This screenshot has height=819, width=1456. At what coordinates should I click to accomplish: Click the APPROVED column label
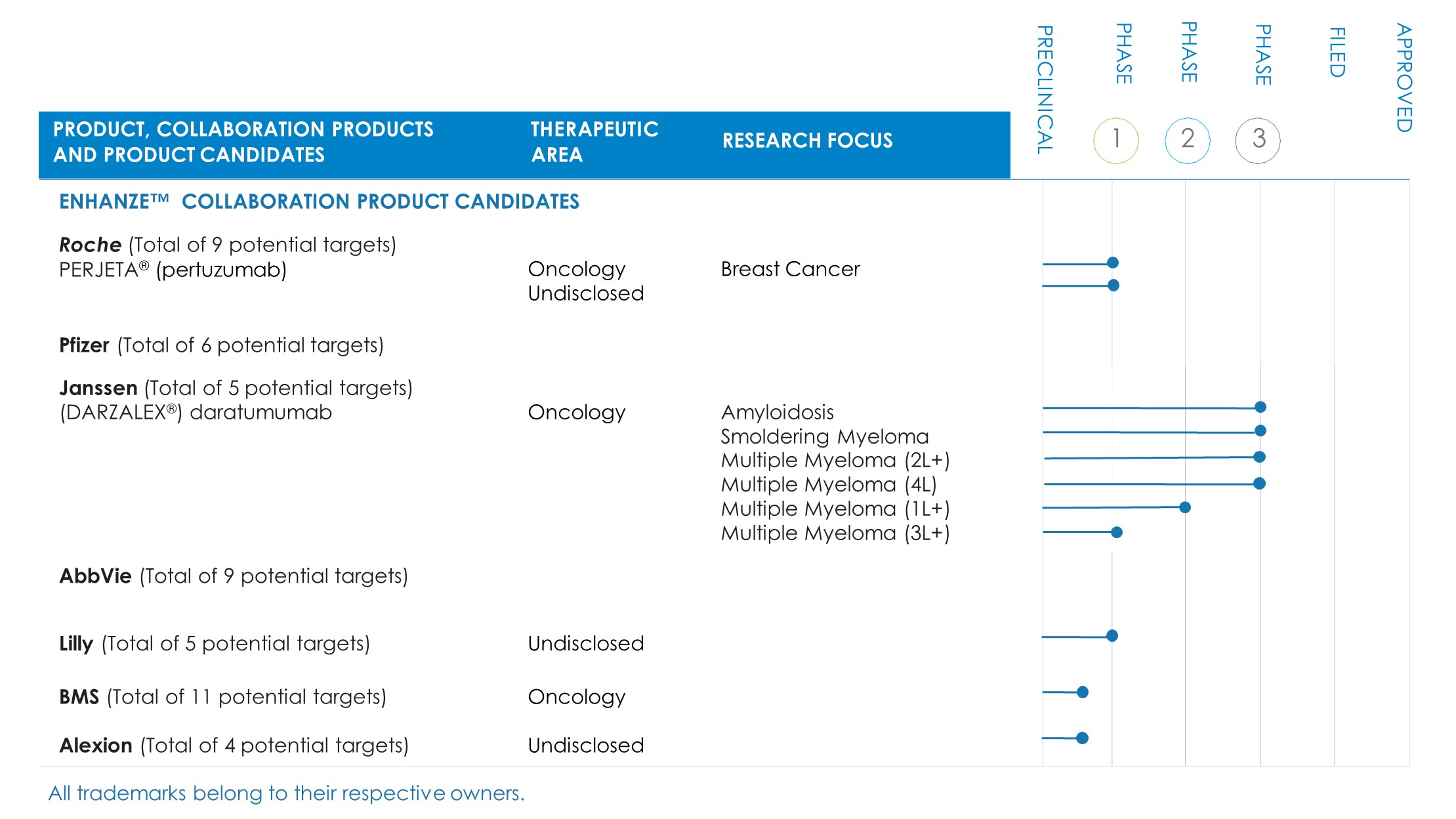click(x=1404, y=77)
